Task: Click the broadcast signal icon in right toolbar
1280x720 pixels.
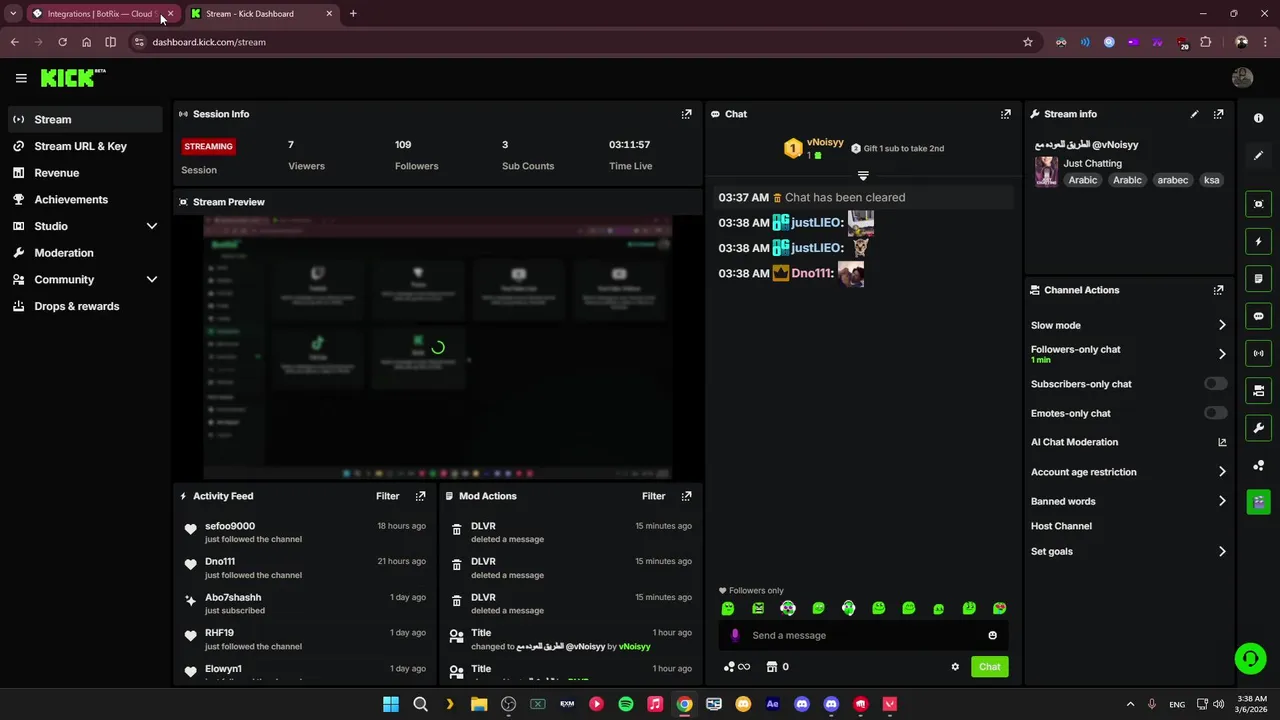Action: (1259, 353)
